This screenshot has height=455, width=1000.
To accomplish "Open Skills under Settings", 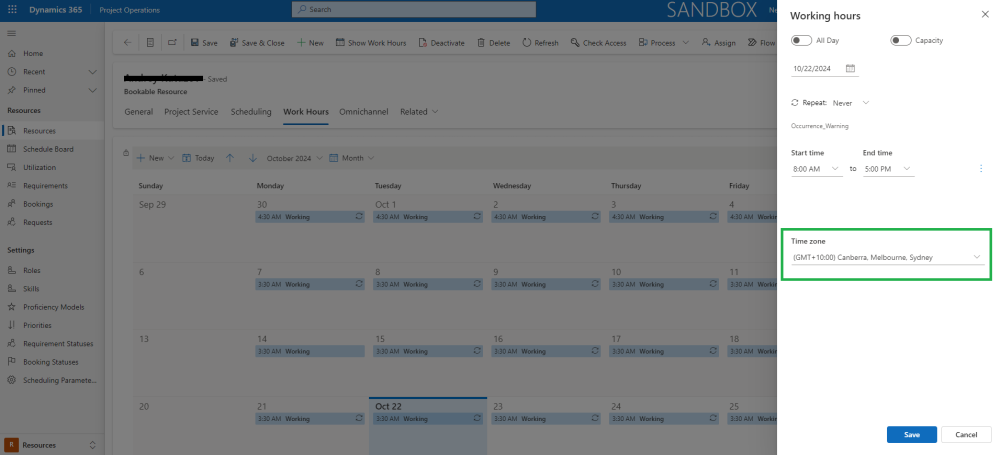I will (x=31, y=288).
